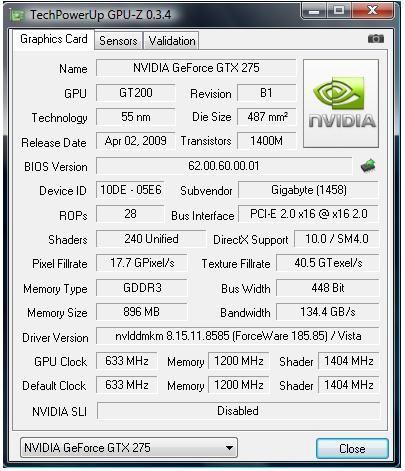Screen dimensions: 405x471
Task: Click the Transistors field 1400M
Action: pos(266,141)
